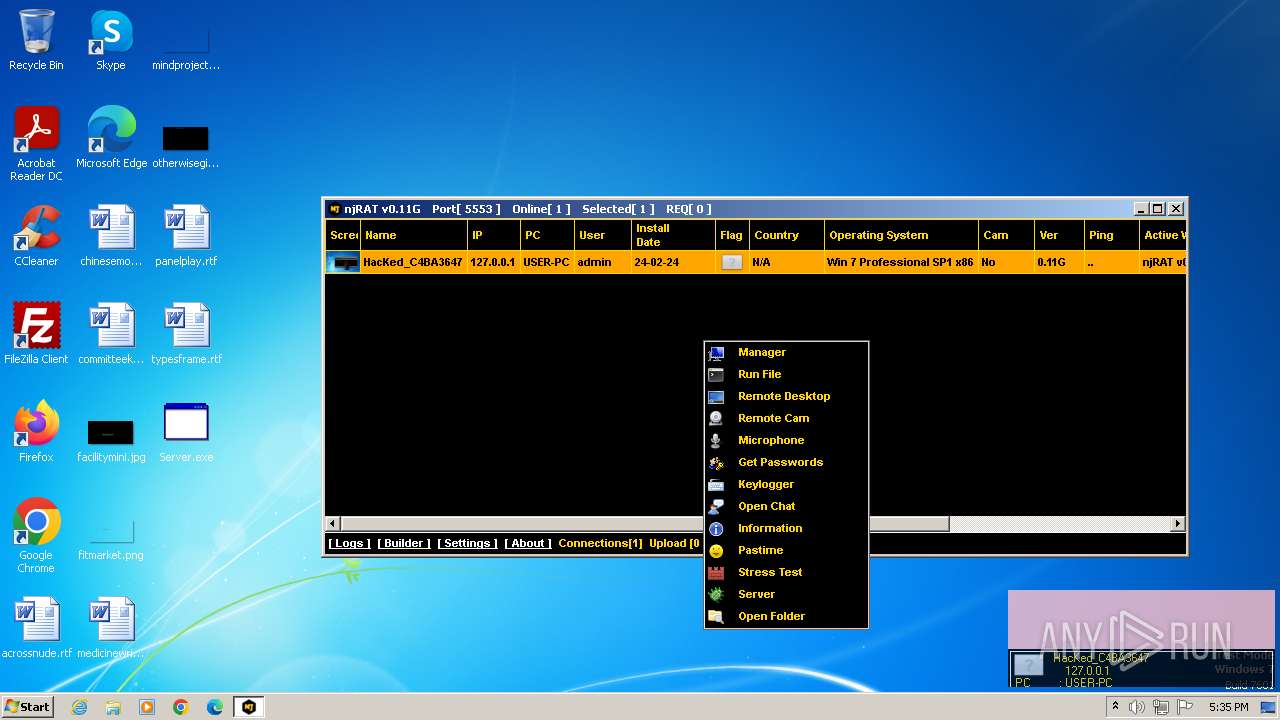
Task: Click the blue Information icon
Action: (716, 529)
